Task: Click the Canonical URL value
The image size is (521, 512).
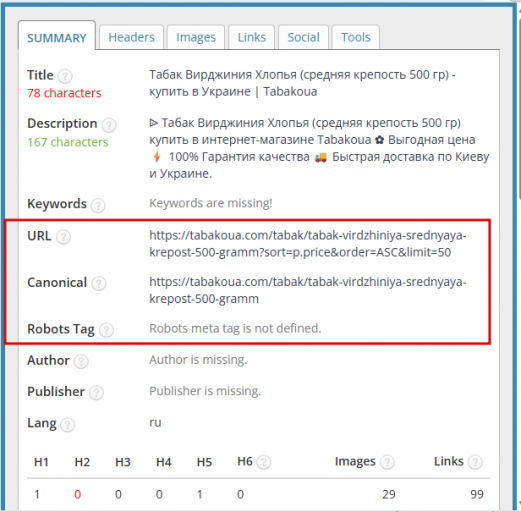Action: [308, 290]
